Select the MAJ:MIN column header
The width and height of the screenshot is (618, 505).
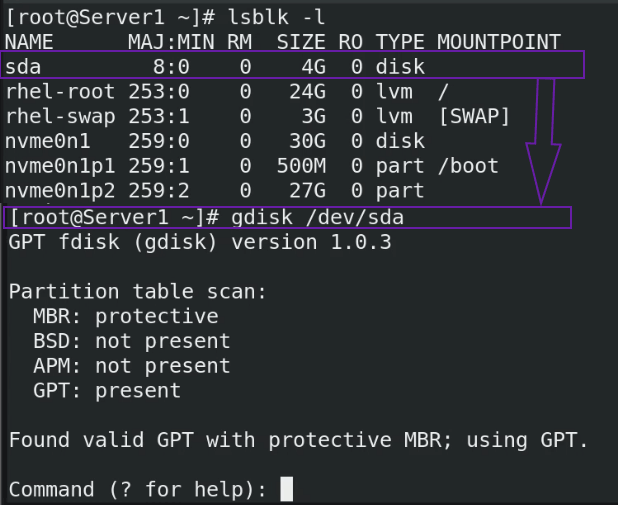click(171, 42)
